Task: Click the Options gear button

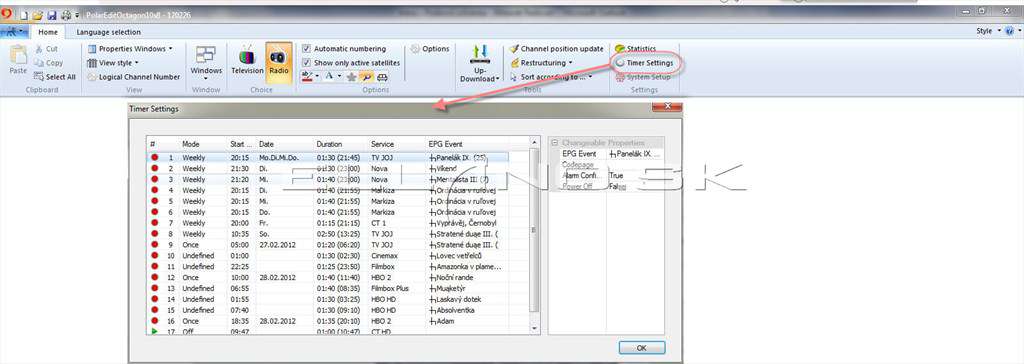Action: 430,48
